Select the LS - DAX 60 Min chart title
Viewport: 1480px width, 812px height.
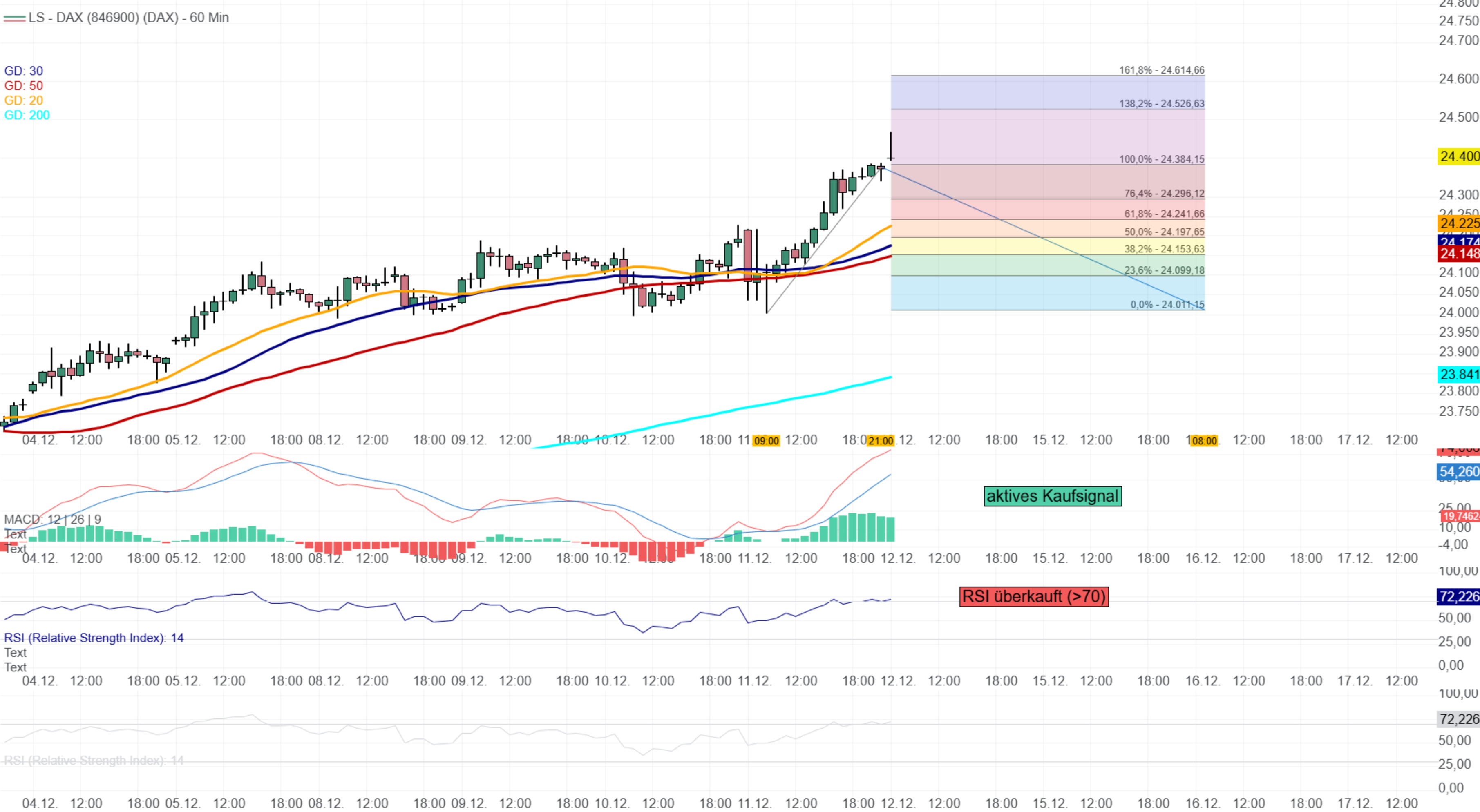pyautogui.click(x=129, y=18)
